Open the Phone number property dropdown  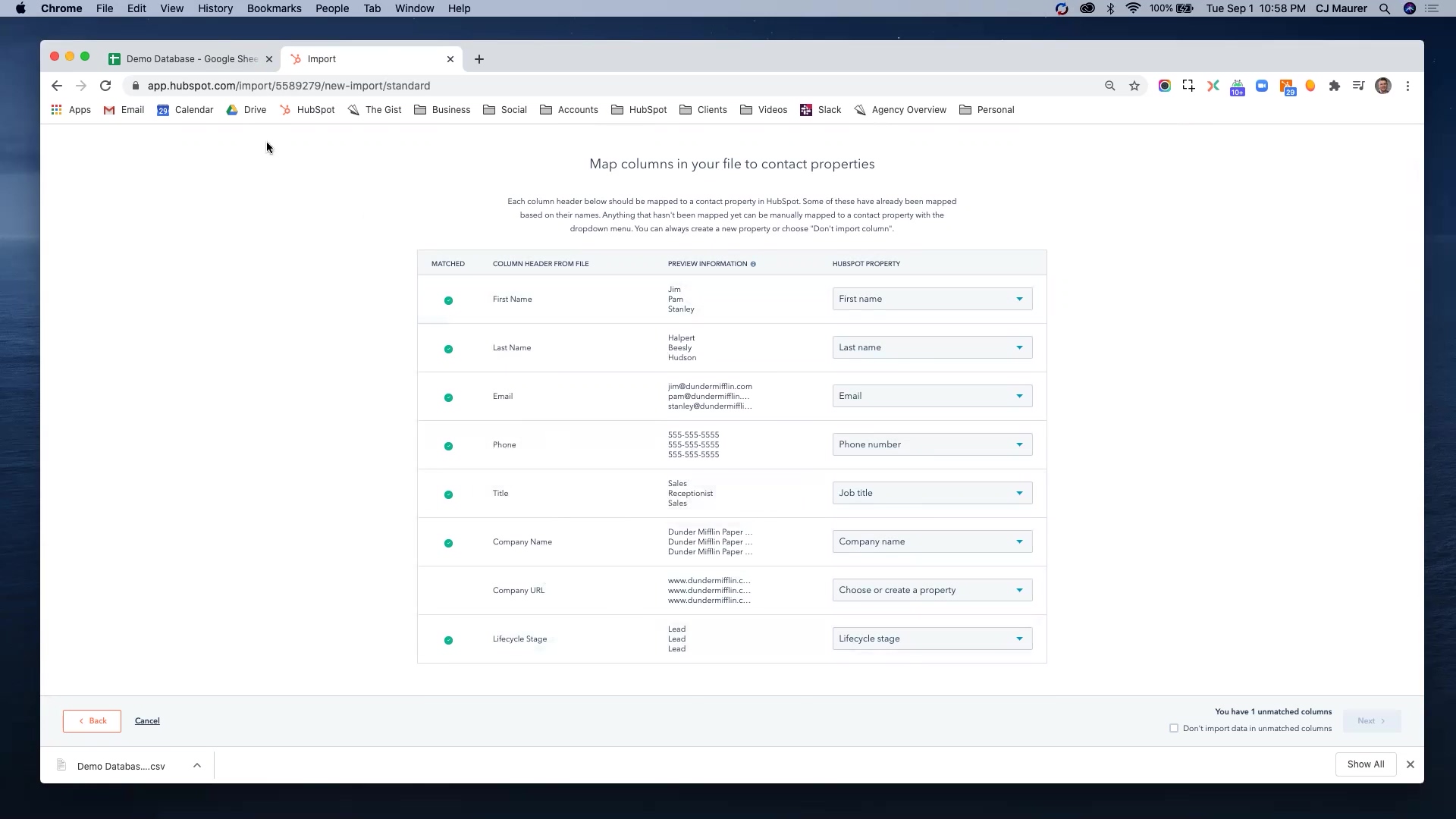click(932, 444)
